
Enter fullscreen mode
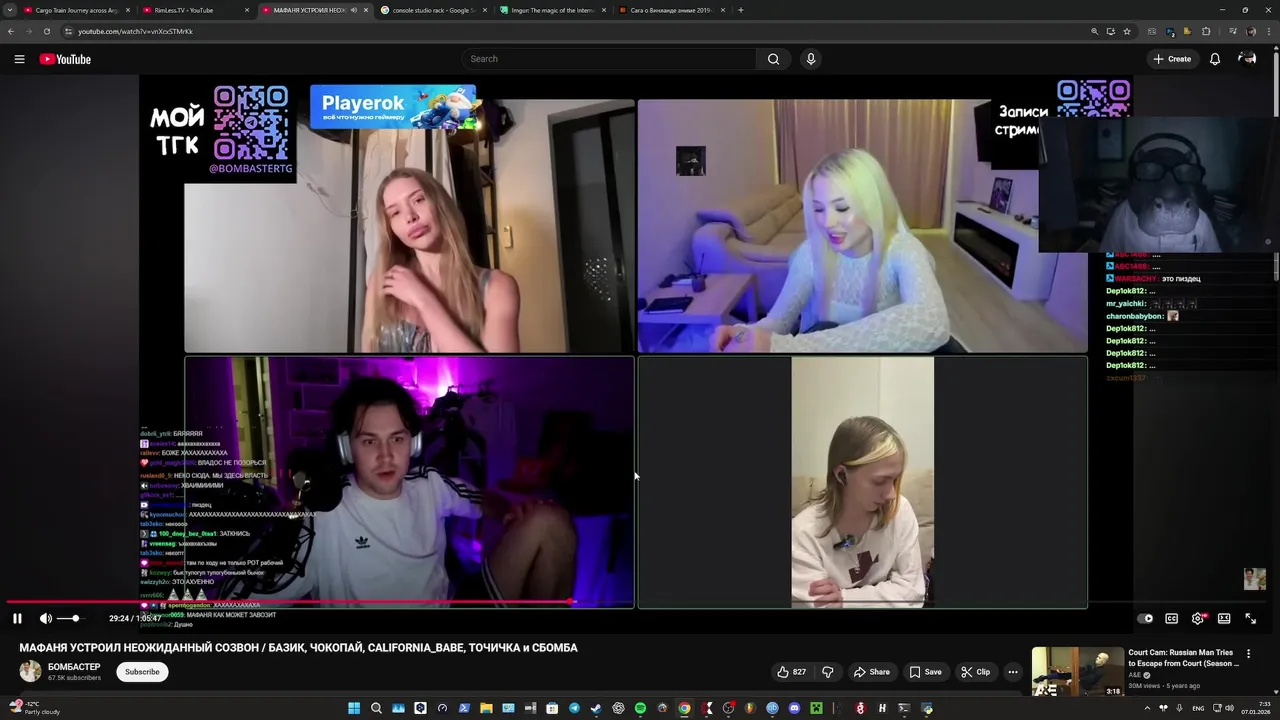point(1250,619)
